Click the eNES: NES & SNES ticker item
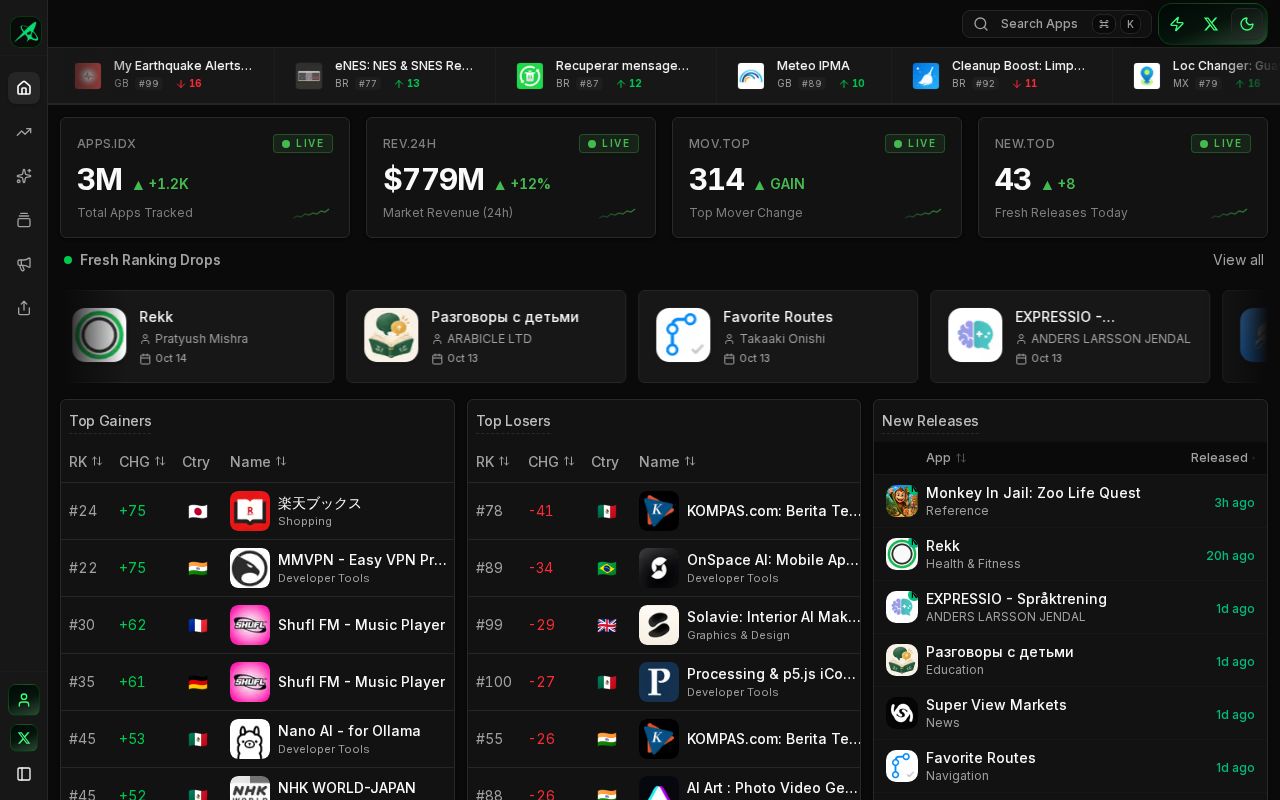Viewport: 1280px width, 800px height. tap(385, 75)
